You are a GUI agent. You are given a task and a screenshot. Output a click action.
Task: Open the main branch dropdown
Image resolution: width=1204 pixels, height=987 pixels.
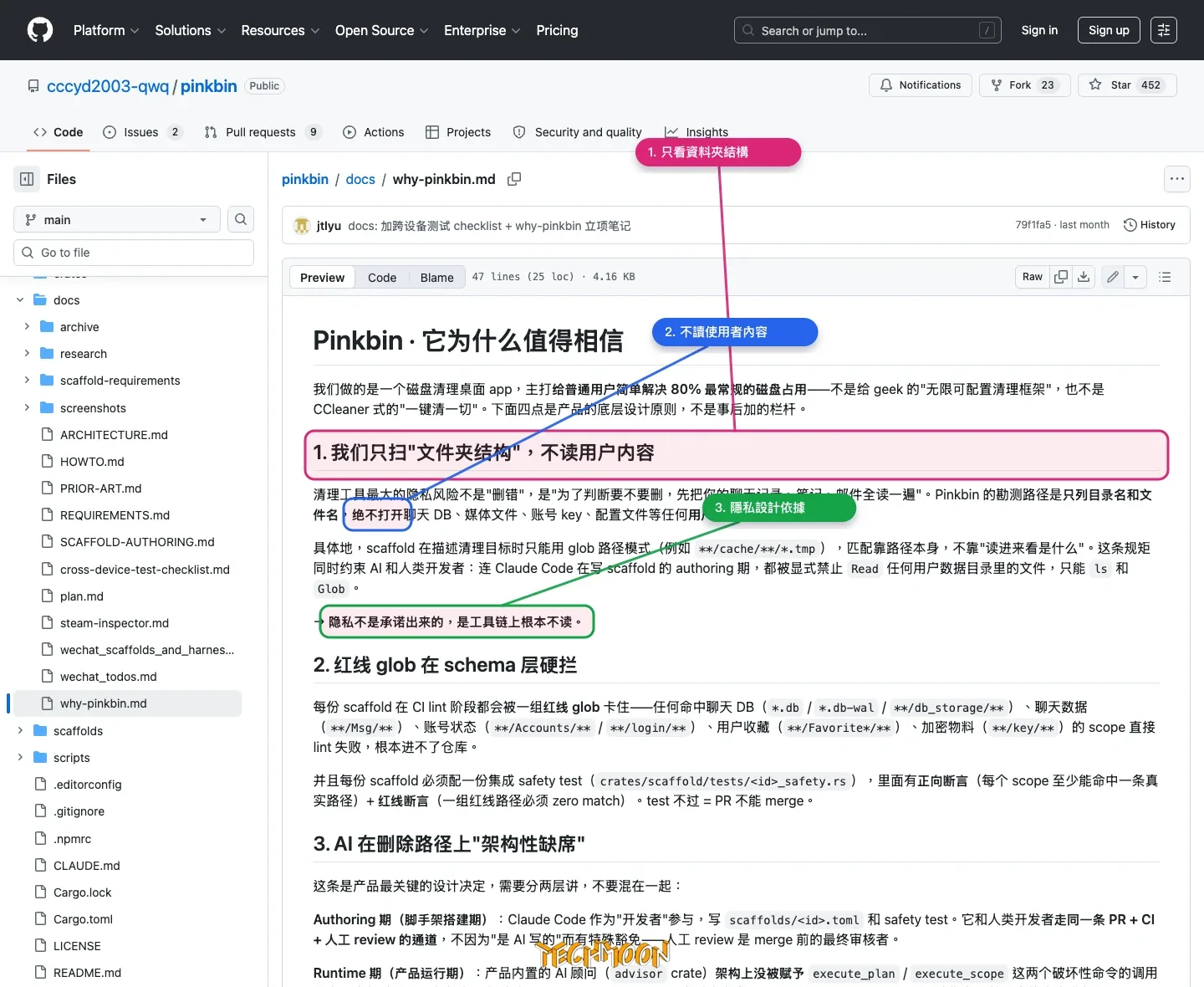[117, 219]
